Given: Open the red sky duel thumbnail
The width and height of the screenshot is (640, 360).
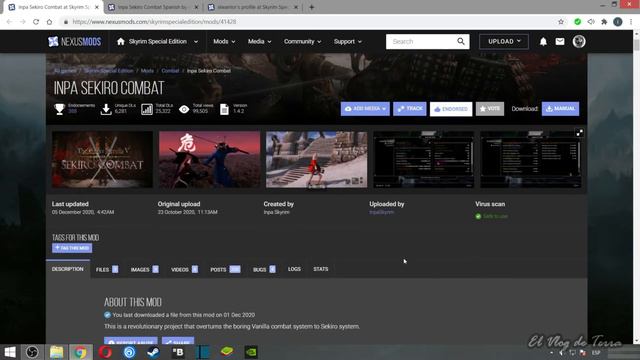Looking at the screenshot, I should tap(209, 159).
